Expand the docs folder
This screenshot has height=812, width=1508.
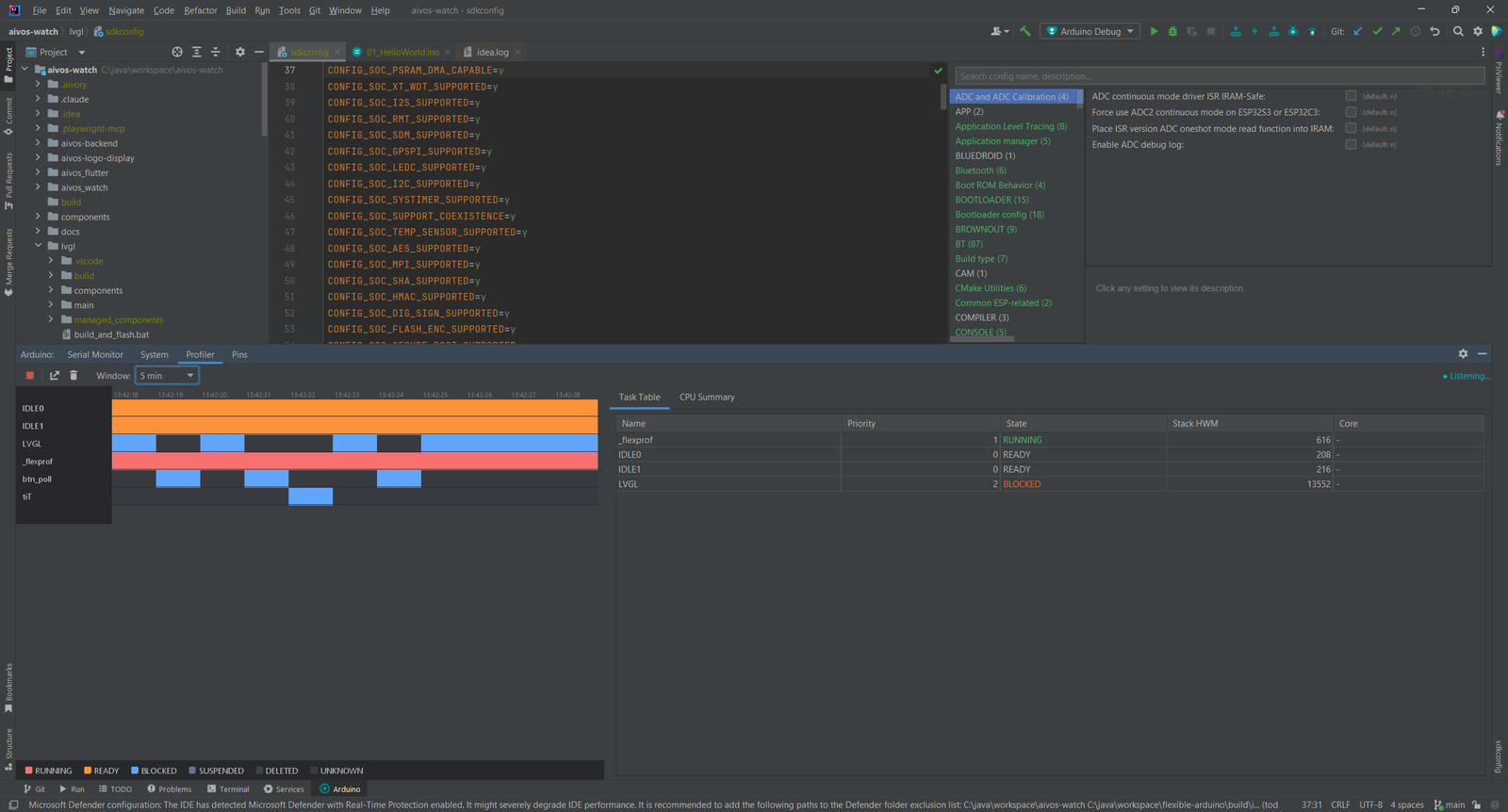[38, 231]
